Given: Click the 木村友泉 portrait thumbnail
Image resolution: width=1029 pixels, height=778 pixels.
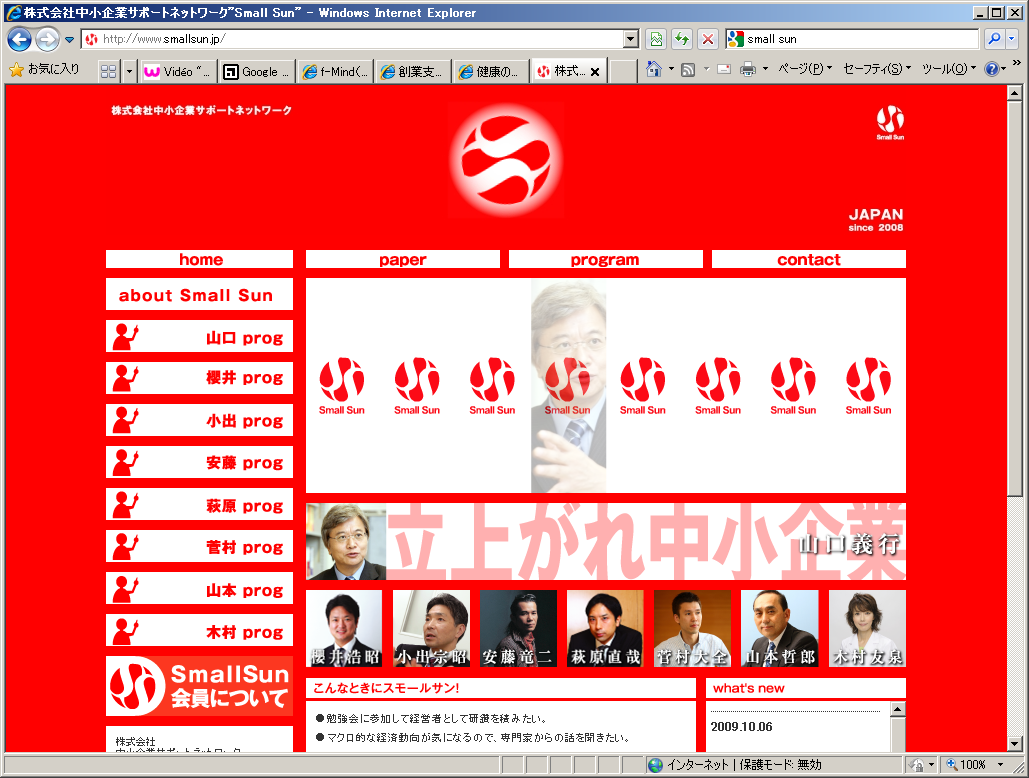Looking at the screenshot, I should tap(867, 628).
